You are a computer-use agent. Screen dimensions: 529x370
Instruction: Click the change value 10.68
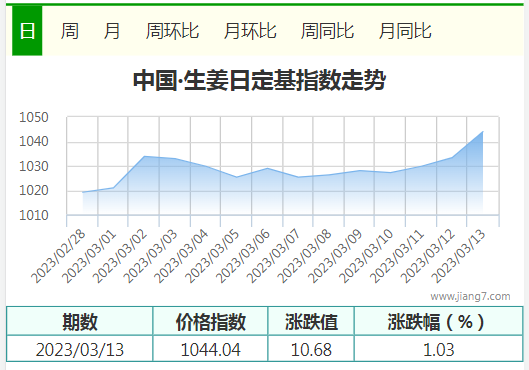pyautogui.click(x=311, y=349)
